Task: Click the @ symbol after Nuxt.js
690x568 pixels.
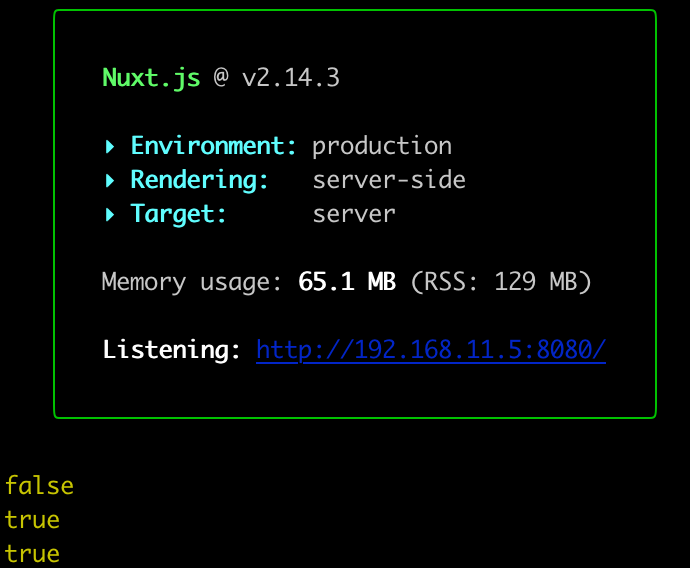Action: tap(221, 78)
